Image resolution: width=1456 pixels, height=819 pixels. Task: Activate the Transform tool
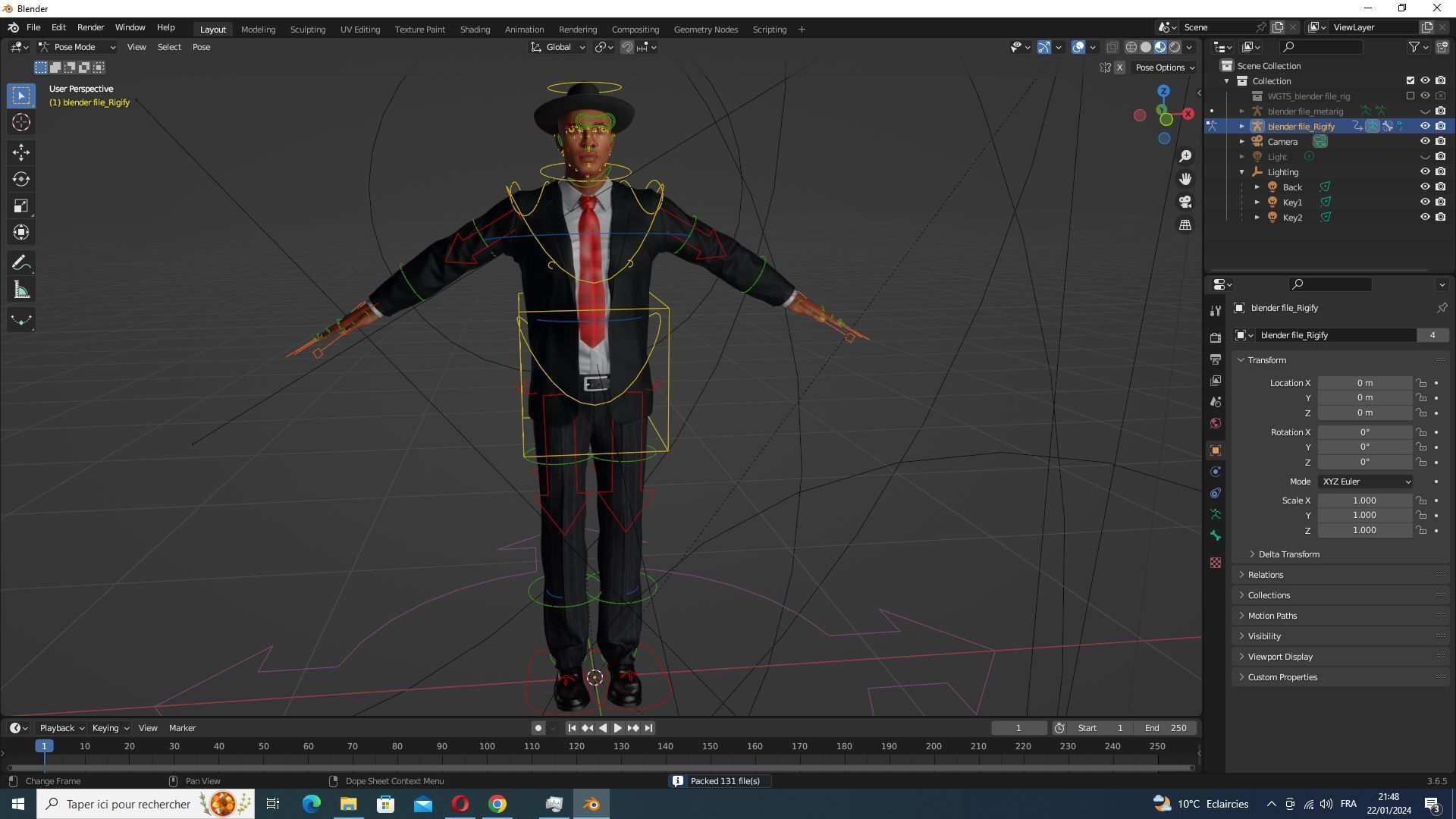point(20,232)
